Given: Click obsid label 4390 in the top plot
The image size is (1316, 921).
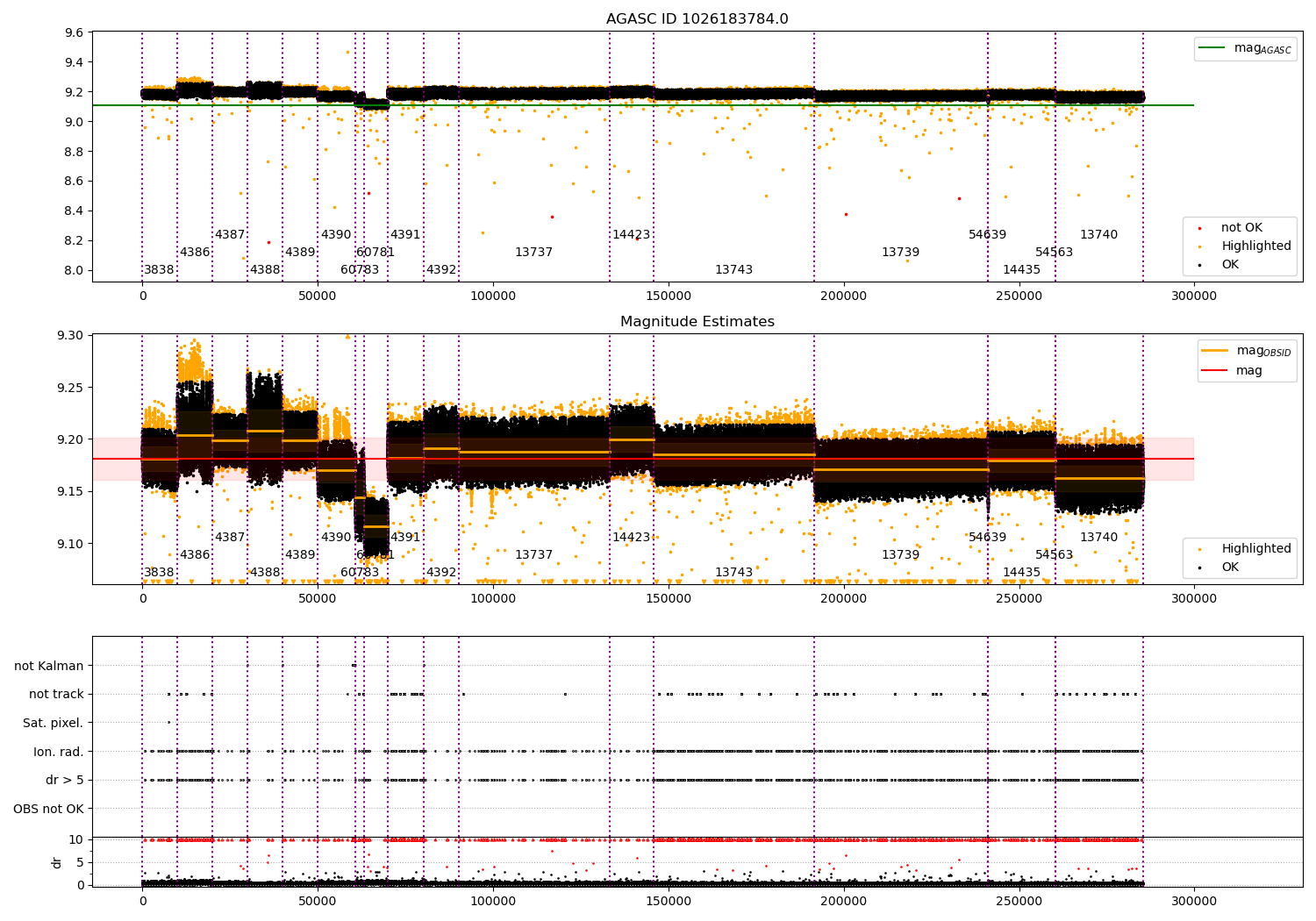Looking at the screenshot, I should [x=336, y=234].
